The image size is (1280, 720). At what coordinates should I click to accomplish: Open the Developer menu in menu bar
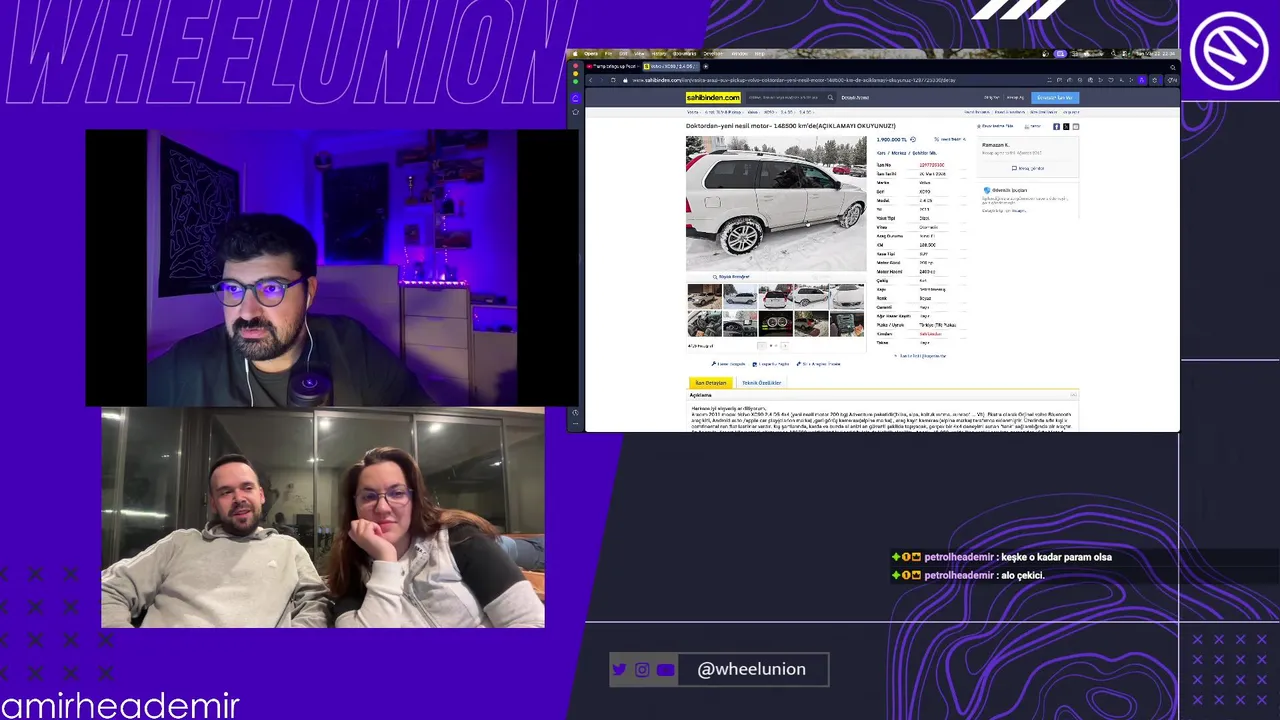coord(713,54)
